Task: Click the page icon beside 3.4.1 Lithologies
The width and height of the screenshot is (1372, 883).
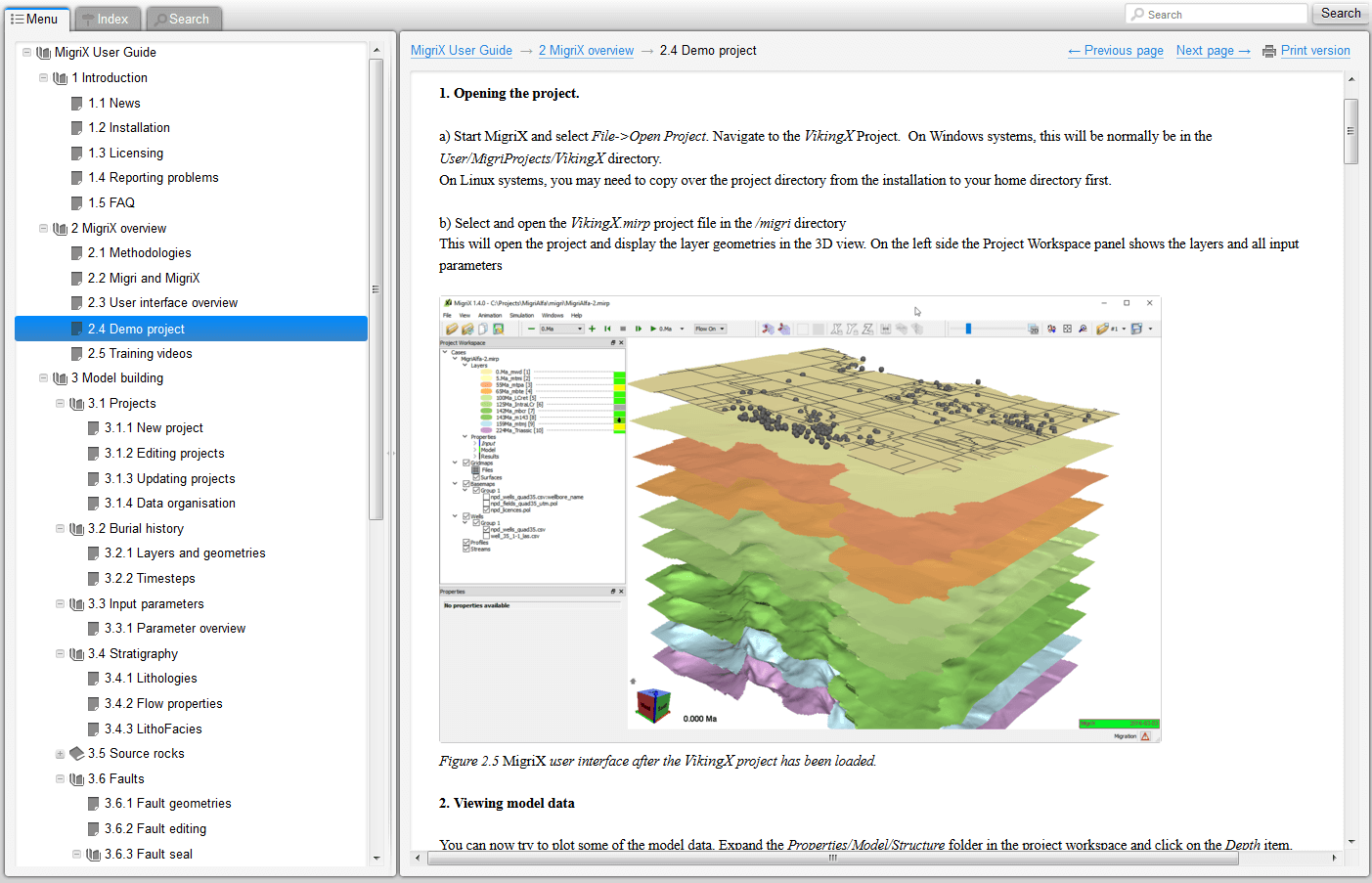Action: tap(93, 679)
